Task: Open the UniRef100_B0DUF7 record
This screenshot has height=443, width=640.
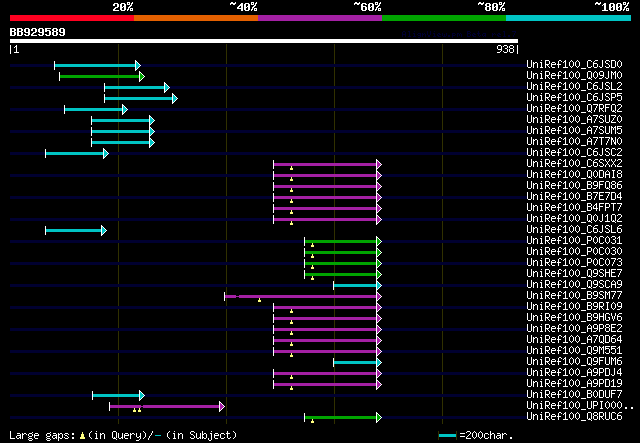Action: click(x=574, y=395)
